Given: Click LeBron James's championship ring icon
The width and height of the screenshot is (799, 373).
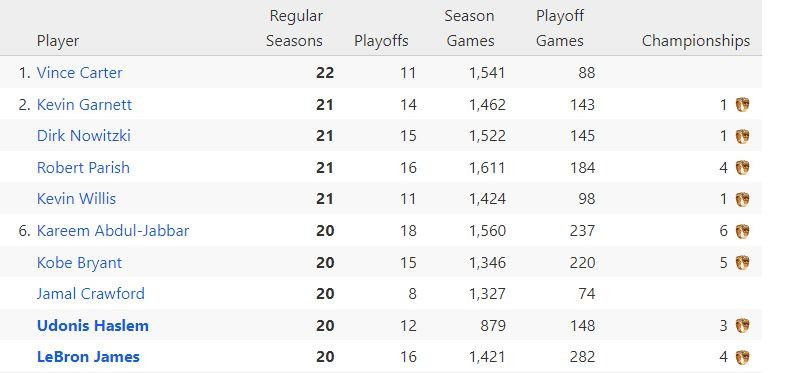Looking at the screenshot, I should pyautogui.click(x=742, y=357).
